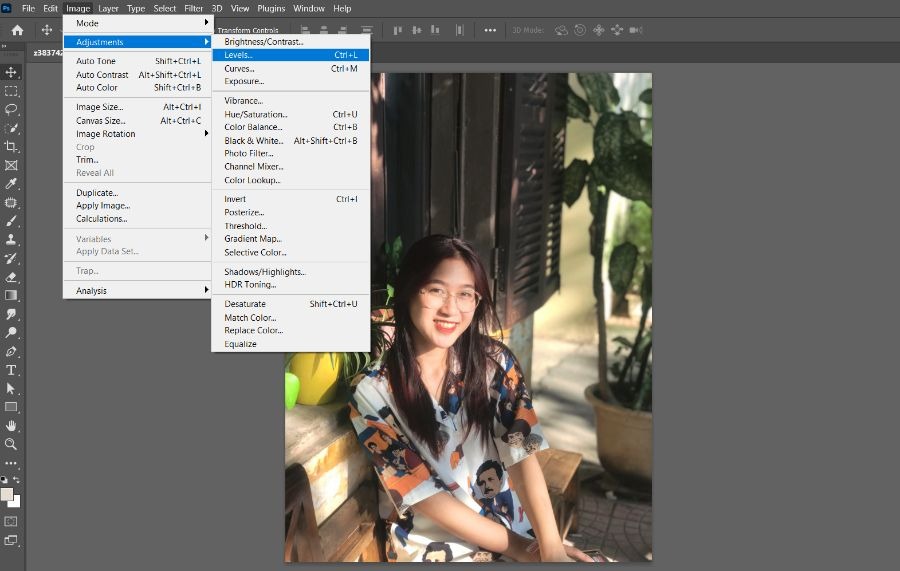900x571 pixels.
Task: Expand the Mode submenu
Action: (138, 23)
